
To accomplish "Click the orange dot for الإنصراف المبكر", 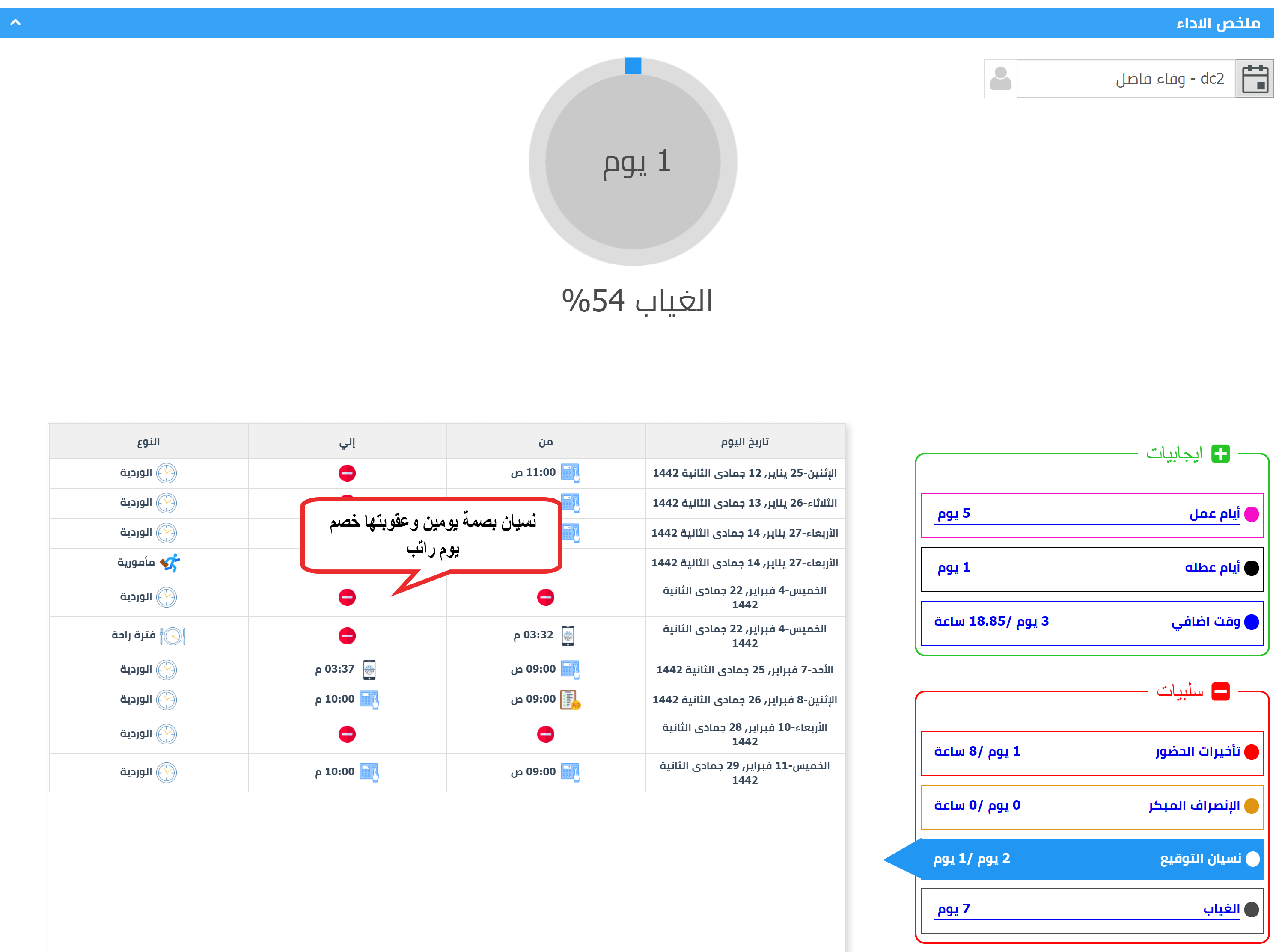I will [x=1251, y=806].
